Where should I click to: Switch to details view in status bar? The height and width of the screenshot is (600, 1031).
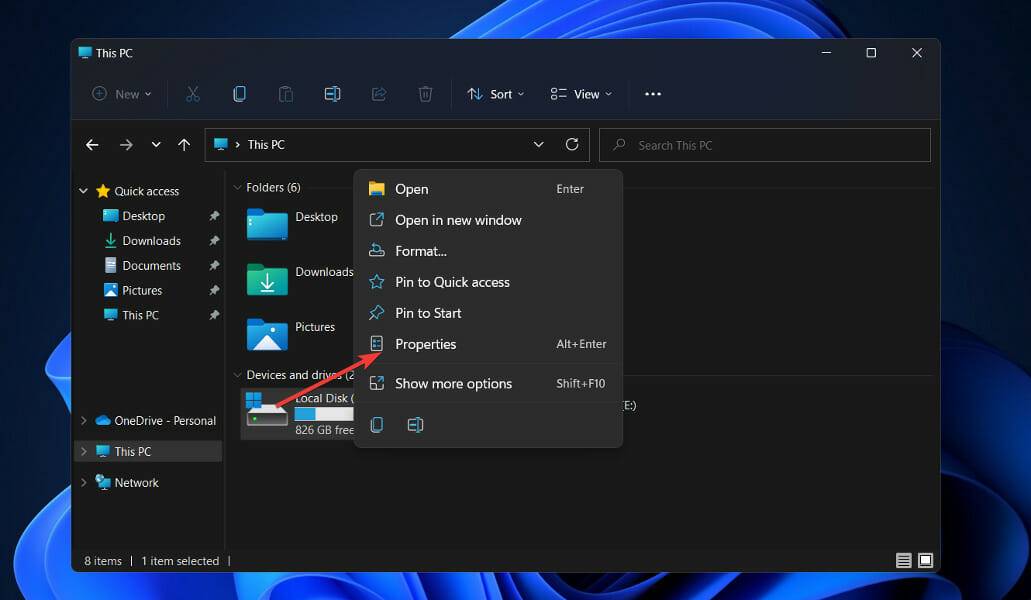[904, 561]
